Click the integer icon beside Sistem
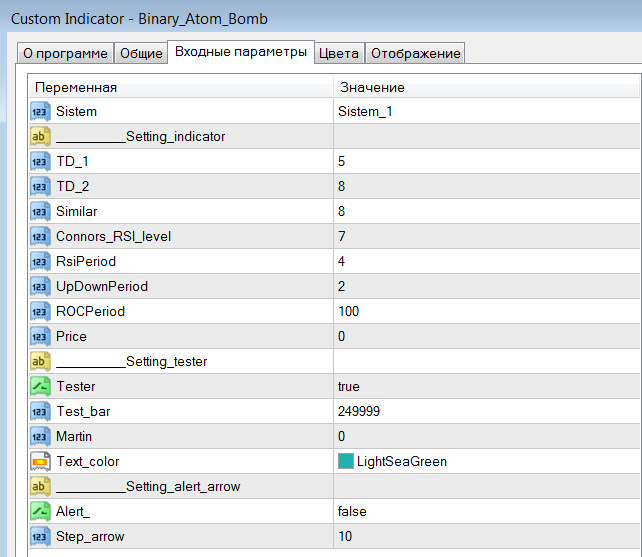This screenshot has width=642, height=557. click(40, 111)
